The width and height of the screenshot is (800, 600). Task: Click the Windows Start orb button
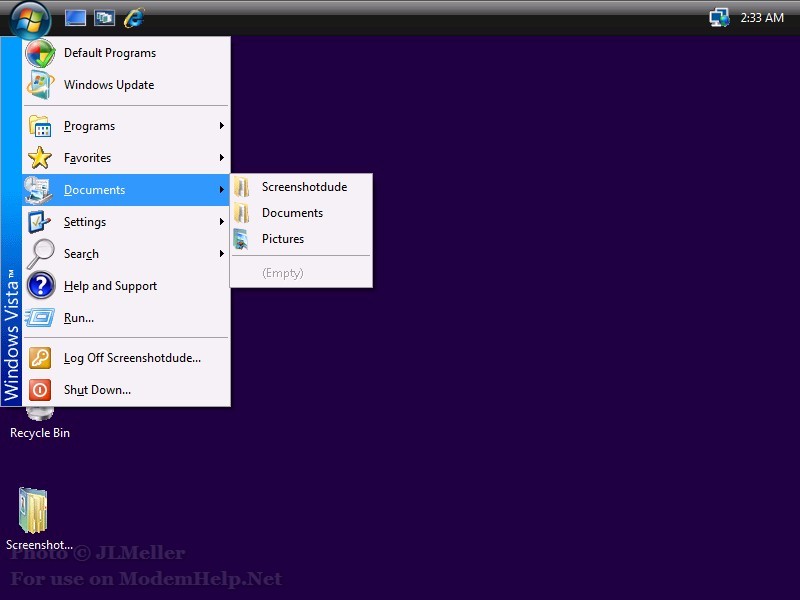point(30,19)
